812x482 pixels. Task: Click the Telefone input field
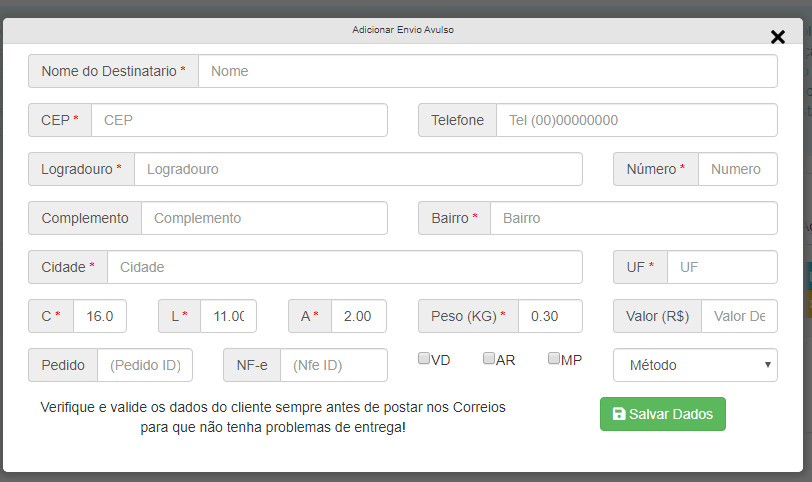(636, 120)
